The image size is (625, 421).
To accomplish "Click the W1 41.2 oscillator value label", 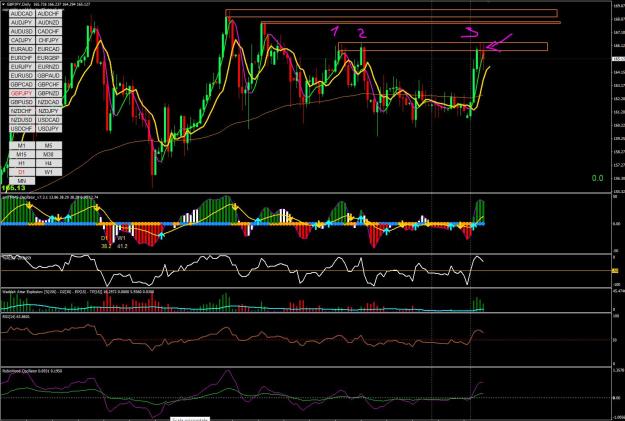I will pos(122,242).
